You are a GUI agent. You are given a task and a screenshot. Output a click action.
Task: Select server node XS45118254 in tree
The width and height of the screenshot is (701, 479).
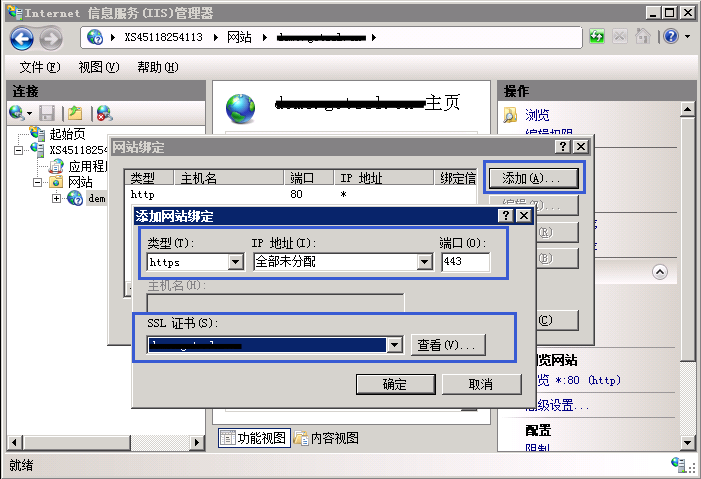tap(78, 150)
